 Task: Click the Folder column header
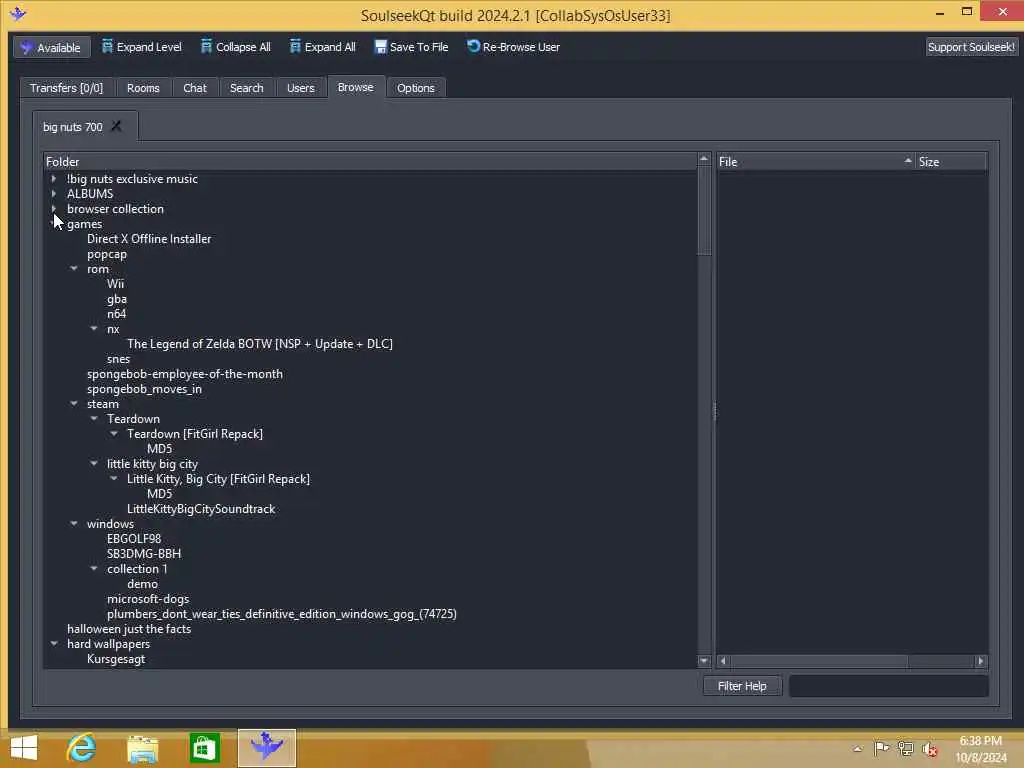370,161
